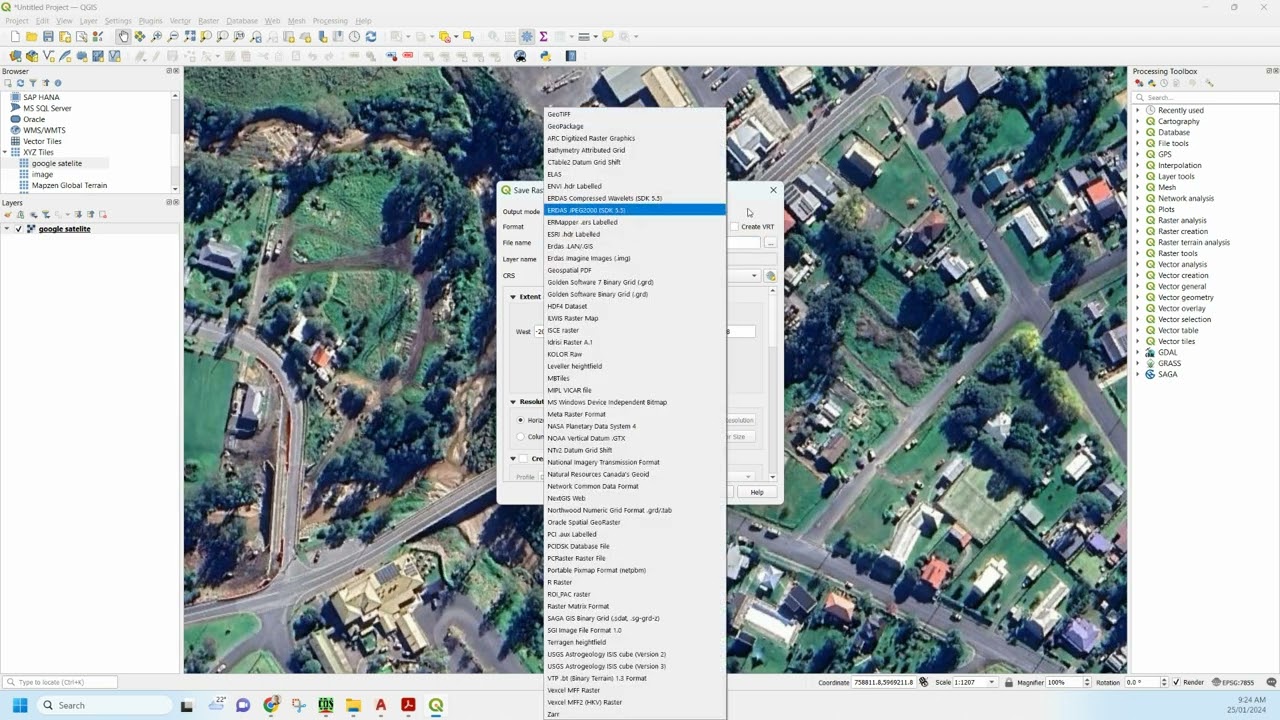Click the Zoom Full extent icon
Image resolution: width=1280 pixels, height=720 pixels.
pyautogui.click(x=190, y=37)
